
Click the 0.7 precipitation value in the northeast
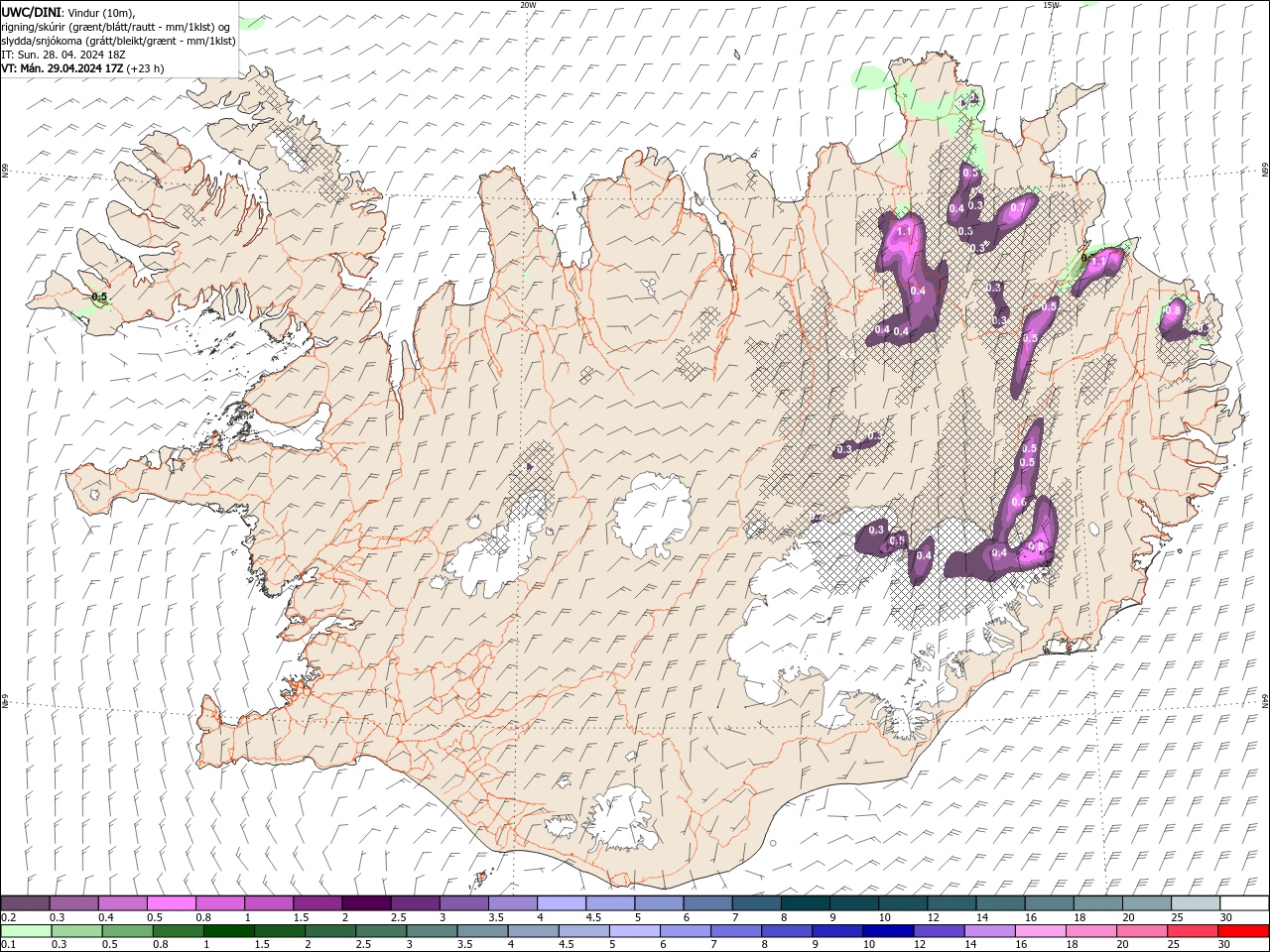coord(1017,209)
